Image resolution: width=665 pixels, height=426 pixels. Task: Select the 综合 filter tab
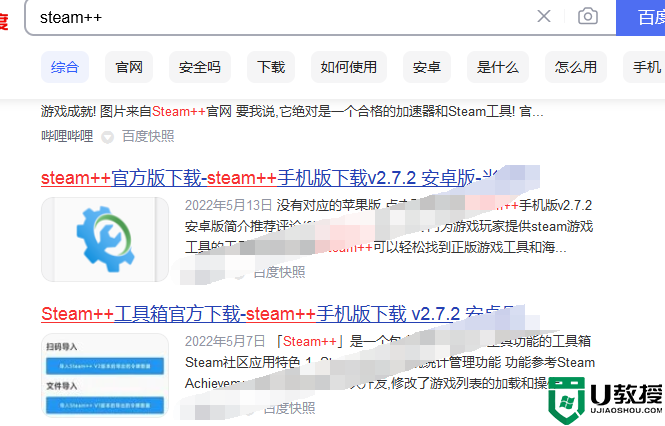(x=65, y=67)
